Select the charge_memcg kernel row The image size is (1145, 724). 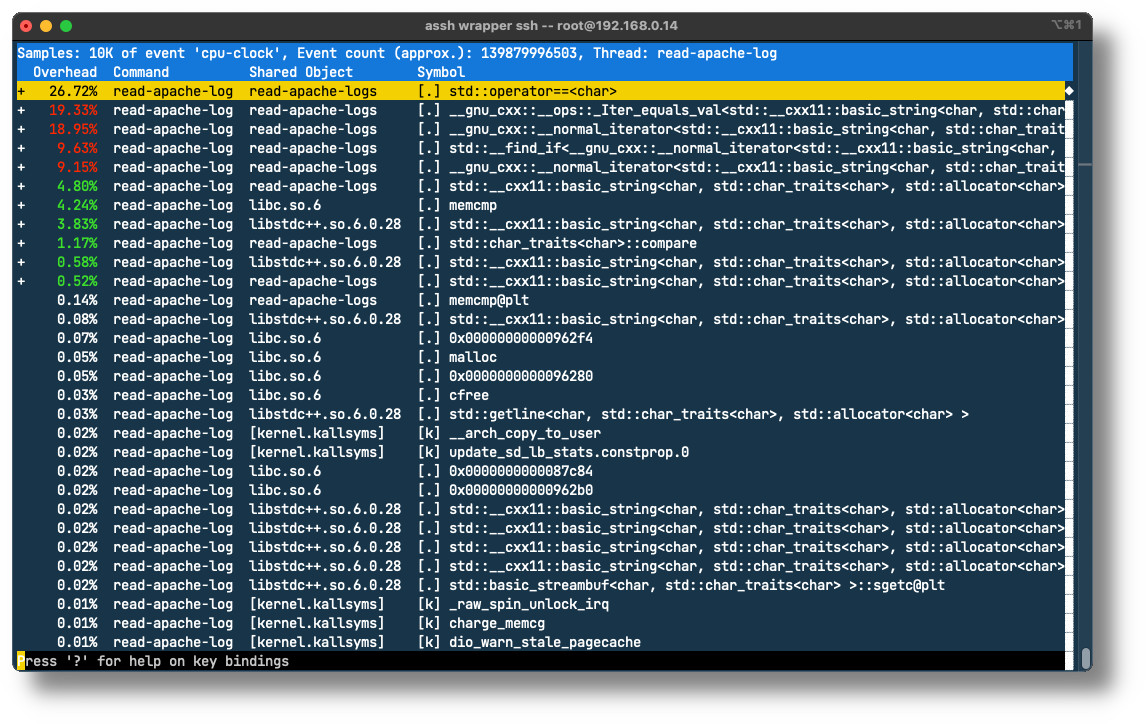[541, 623]
